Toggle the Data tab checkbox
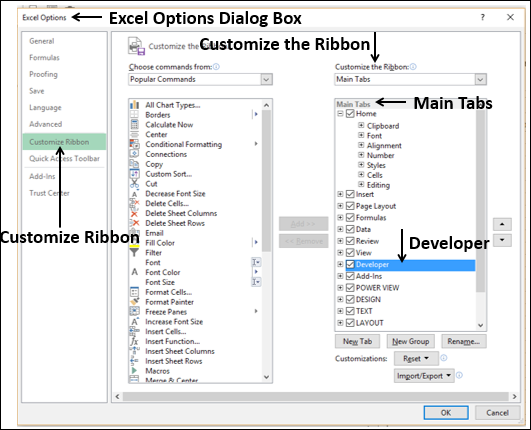531x430 pixels. 350,229
